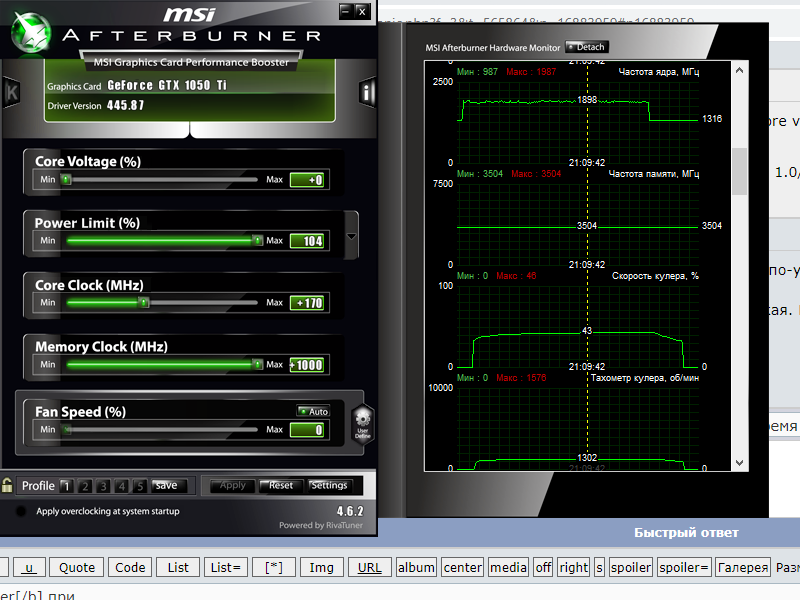
Task: Click the hardware monitor scrollbar thumb
Action: [740, 171]
